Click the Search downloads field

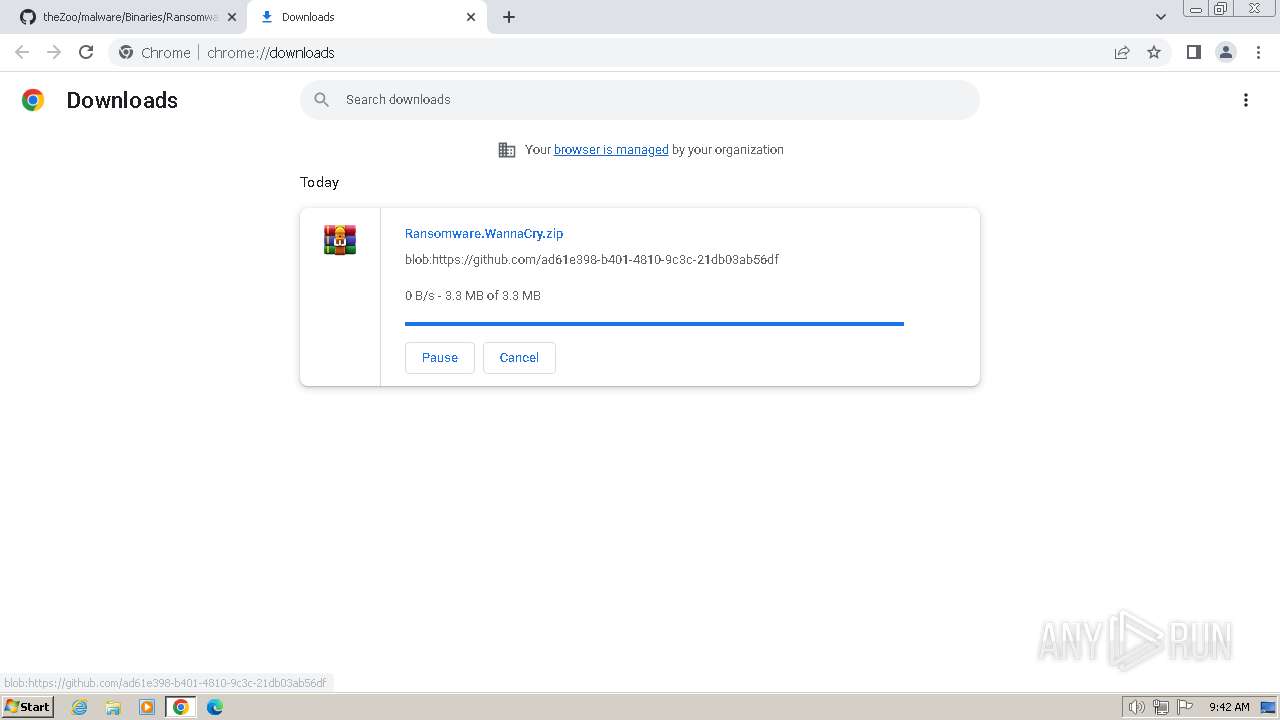(640, 100)
